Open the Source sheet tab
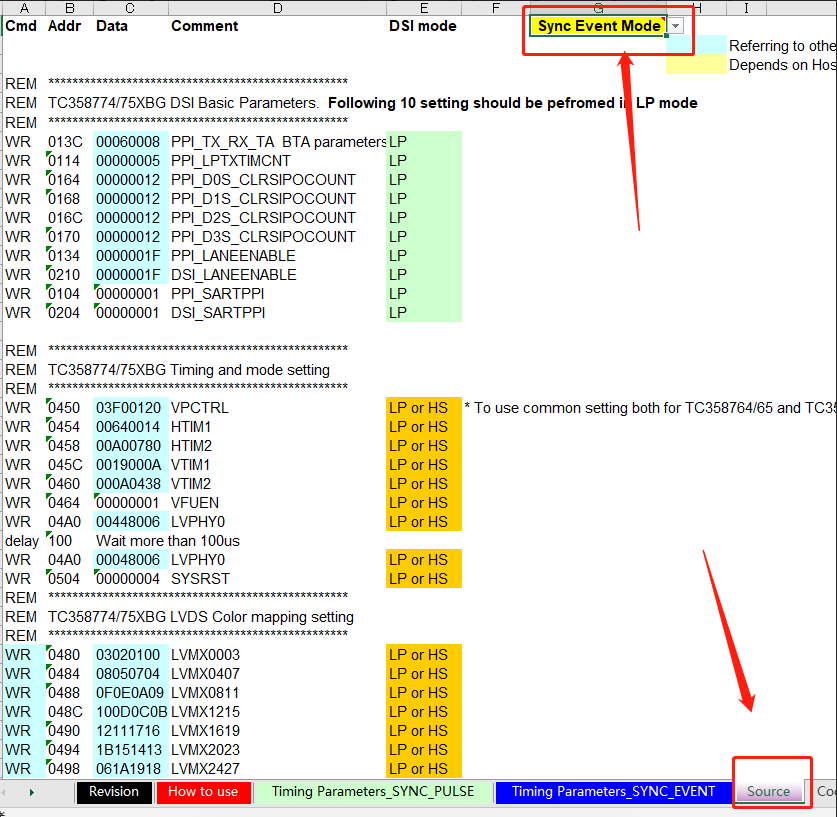This screenshot has height=817, width=837. coord(770,791)
